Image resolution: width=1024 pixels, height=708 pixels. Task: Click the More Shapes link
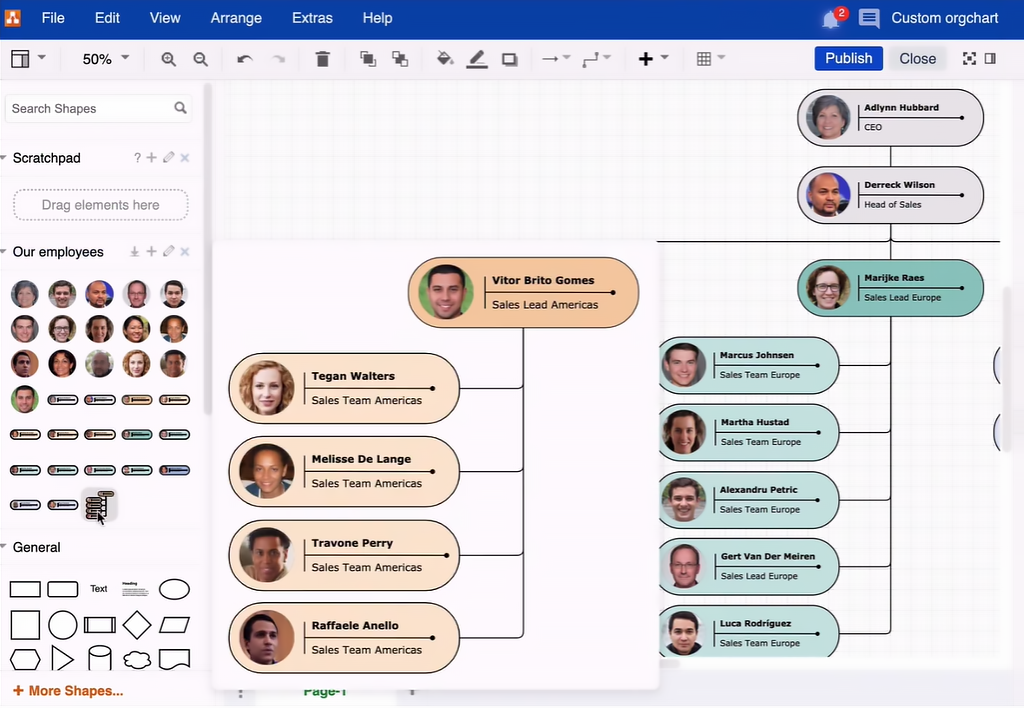[x=68, y=690]
